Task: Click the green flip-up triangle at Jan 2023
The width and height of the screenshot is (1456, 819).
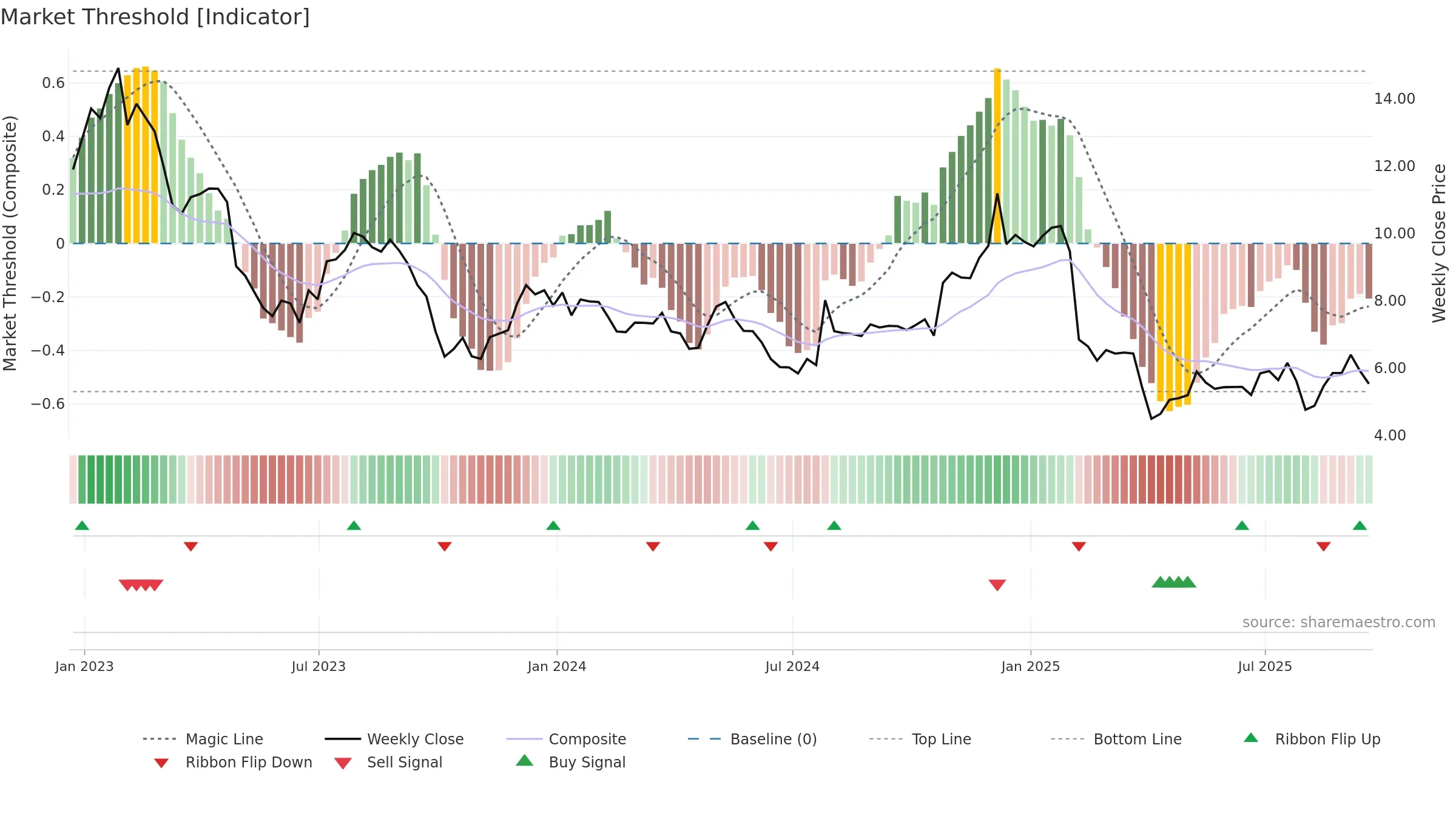Action: click(82, 525)
